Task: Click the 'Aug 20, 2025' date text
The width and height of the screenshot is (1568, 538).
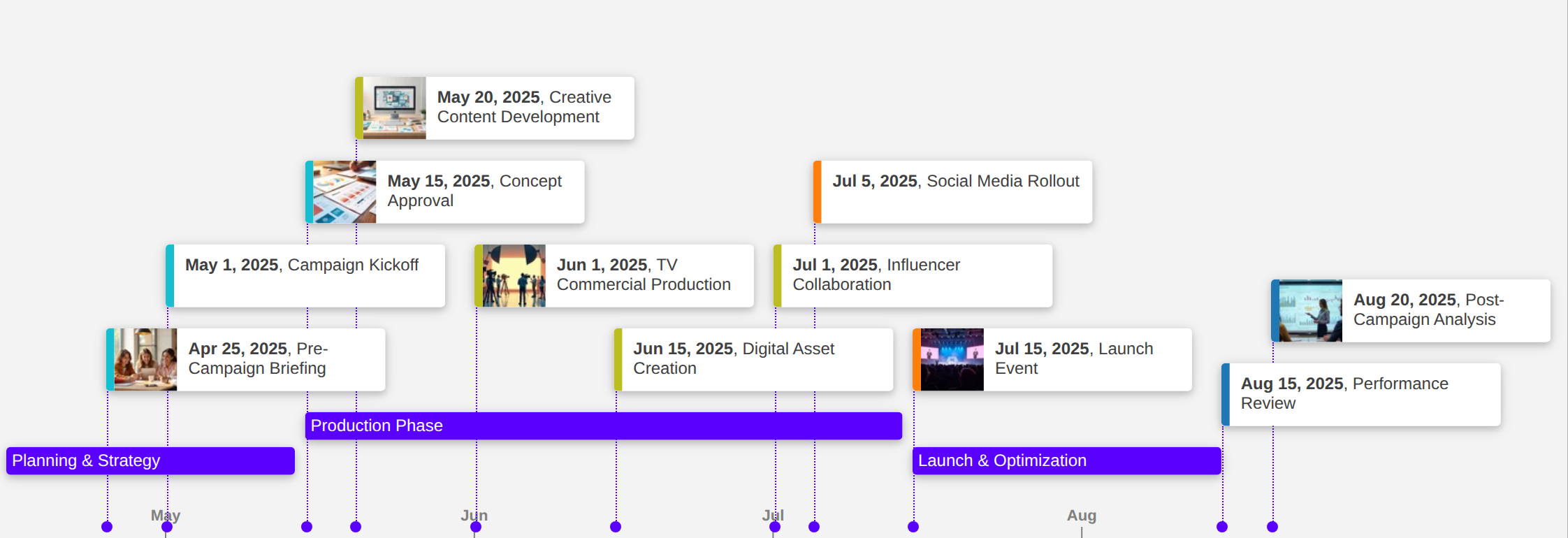Action: (x=1404, y=300)
